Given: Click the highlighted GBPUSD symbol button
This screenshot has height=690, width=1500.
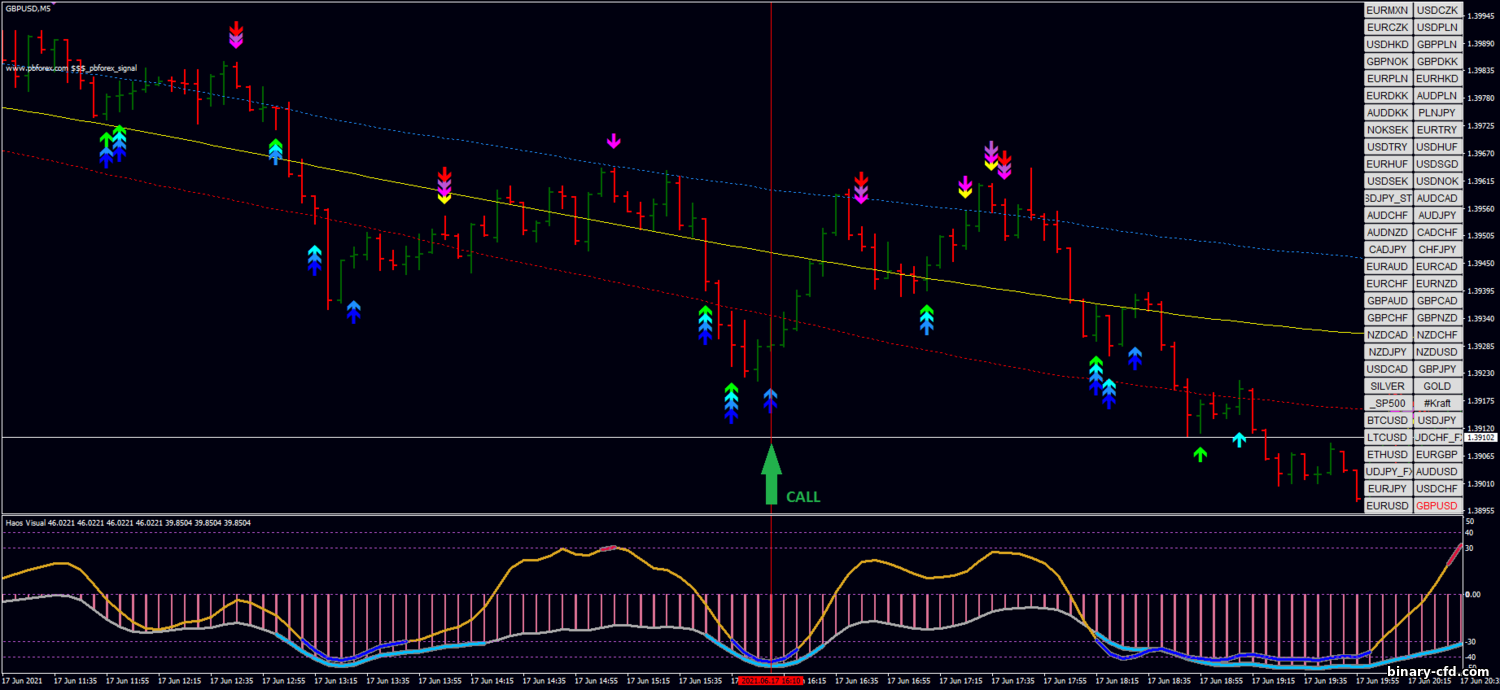Looking at the screenshot, I should [x=1437, y=506].
